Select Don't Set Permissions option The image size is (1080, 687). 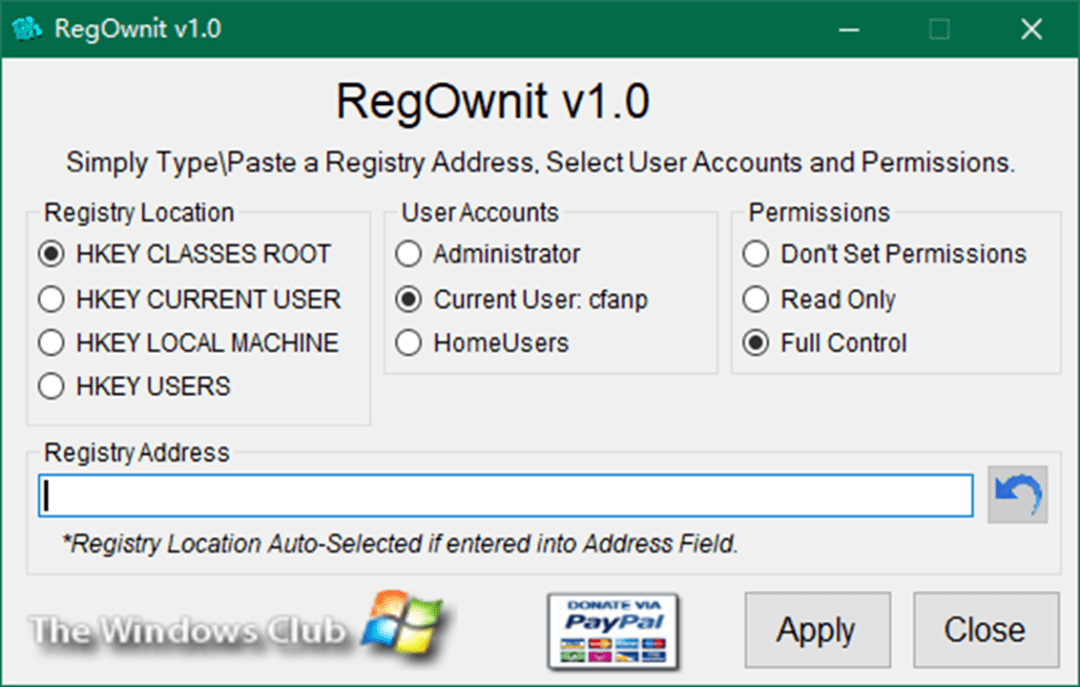[x=755, y=255]
